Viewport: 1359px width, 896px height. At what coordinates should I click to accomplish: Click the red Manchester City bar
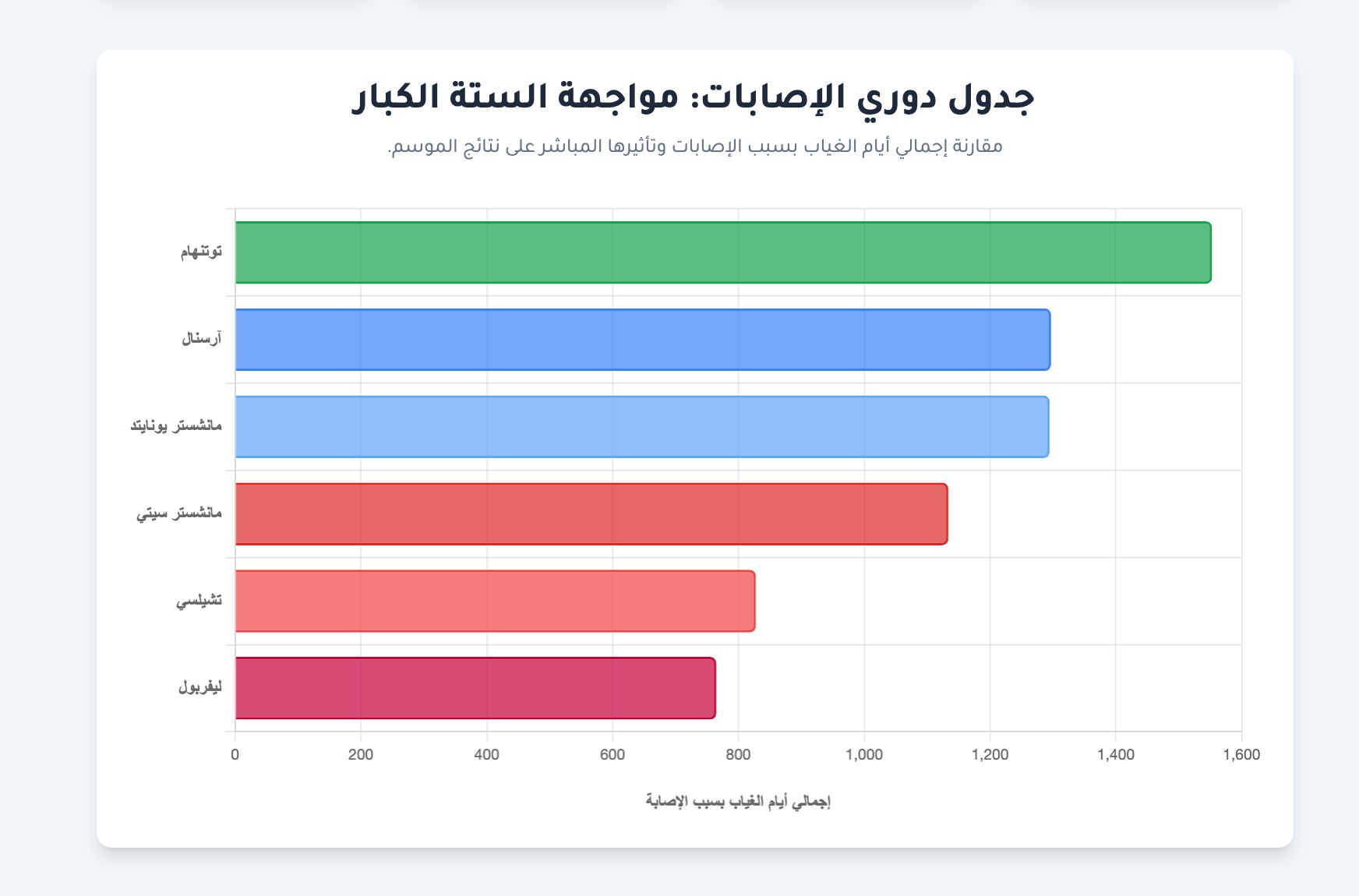point(591,514)
